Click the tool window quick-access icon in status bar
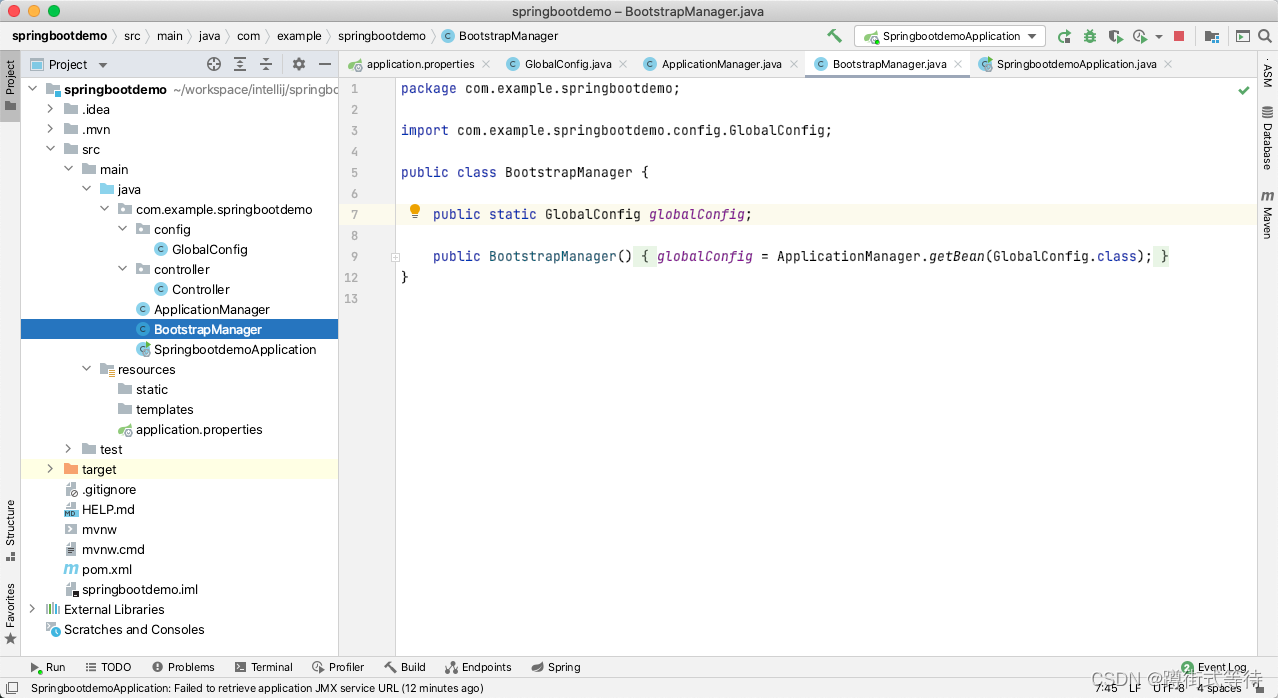This screenshot has width=1278, height=698. pos(10,688)
